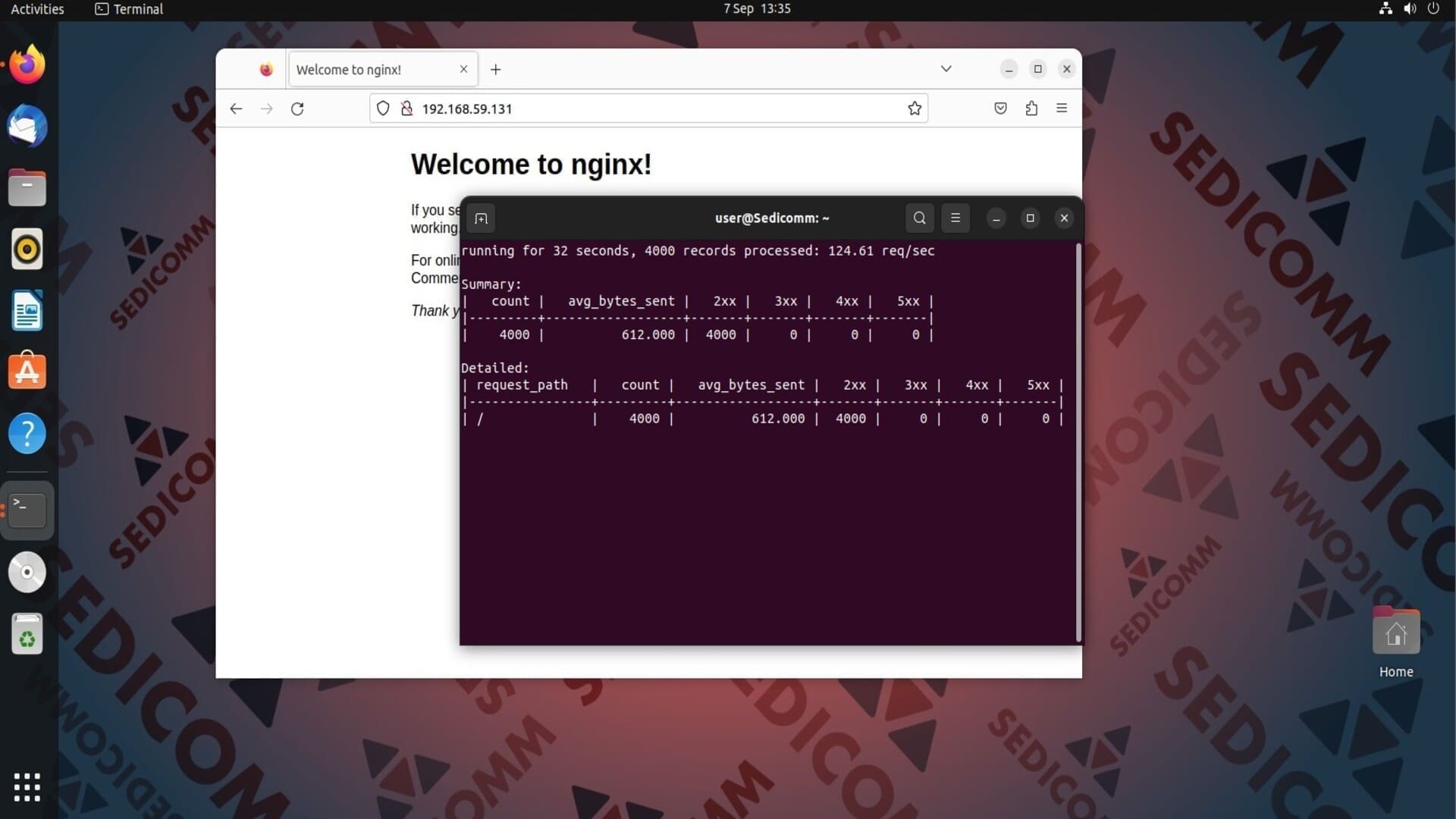Click the request_path column header
Image resolution: width=1456 pixels, height=819 pixels.
tap(522, 385)
